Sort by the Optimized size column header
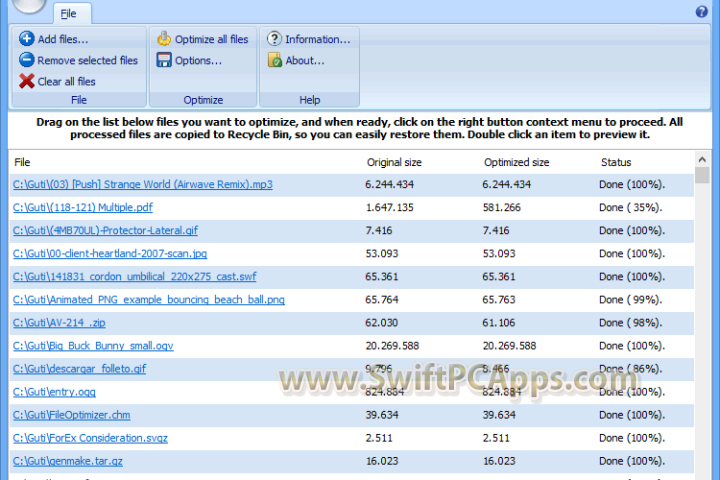The width and height of the screenshot is (720, 480). (517, 162)
